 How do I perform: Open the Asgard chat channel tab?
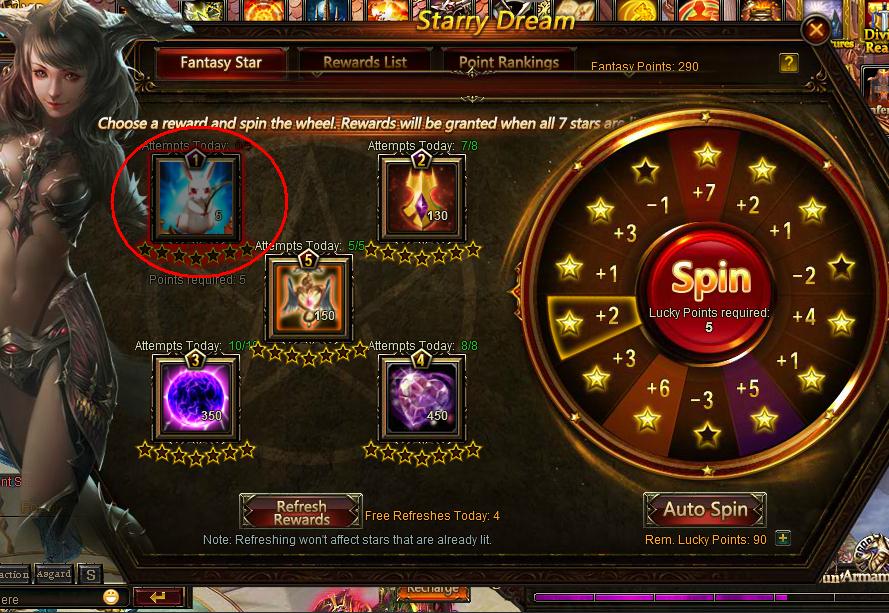[54, 574]
